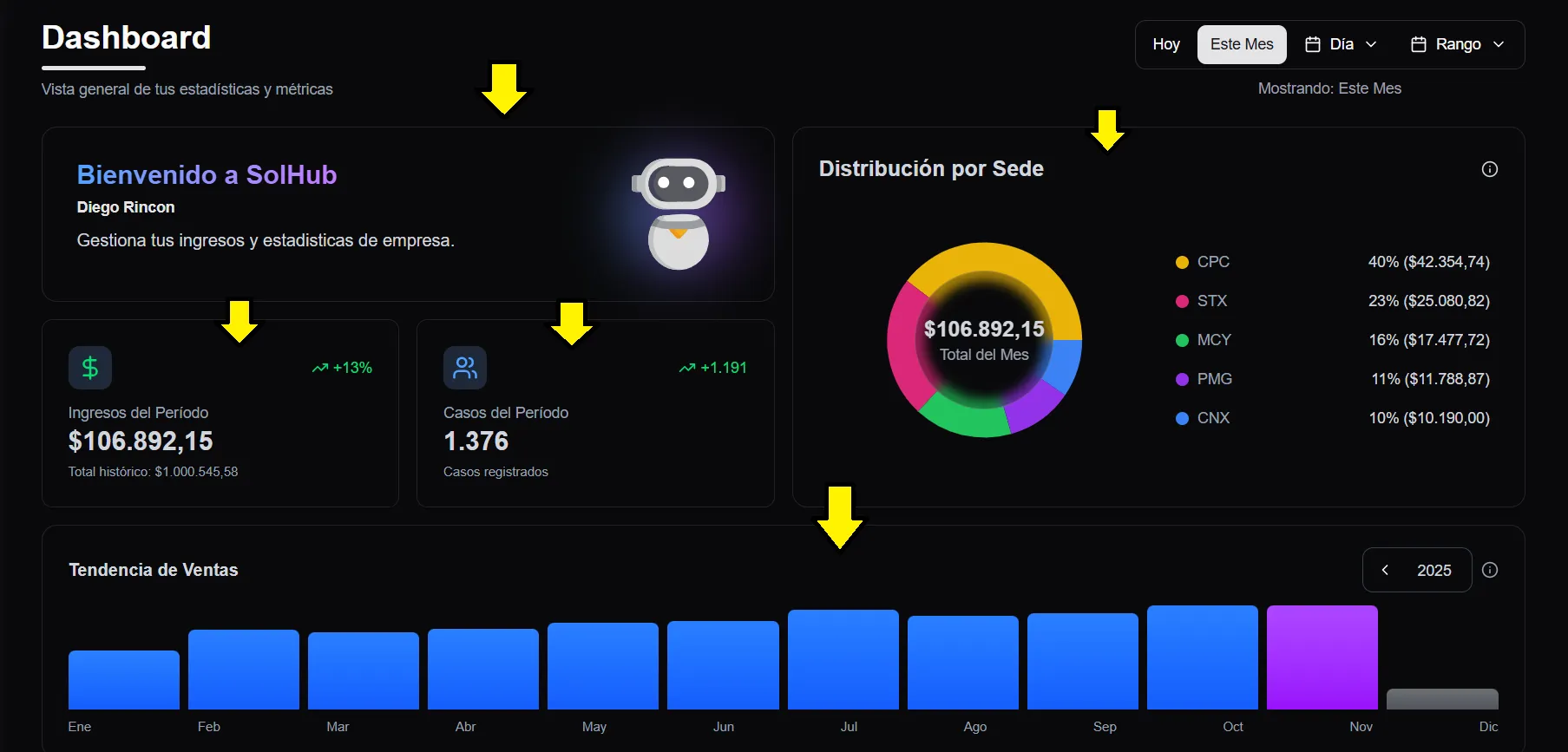Click the calendar icon next to Día
This screenshot has height=752, width=1568.
1313,44
